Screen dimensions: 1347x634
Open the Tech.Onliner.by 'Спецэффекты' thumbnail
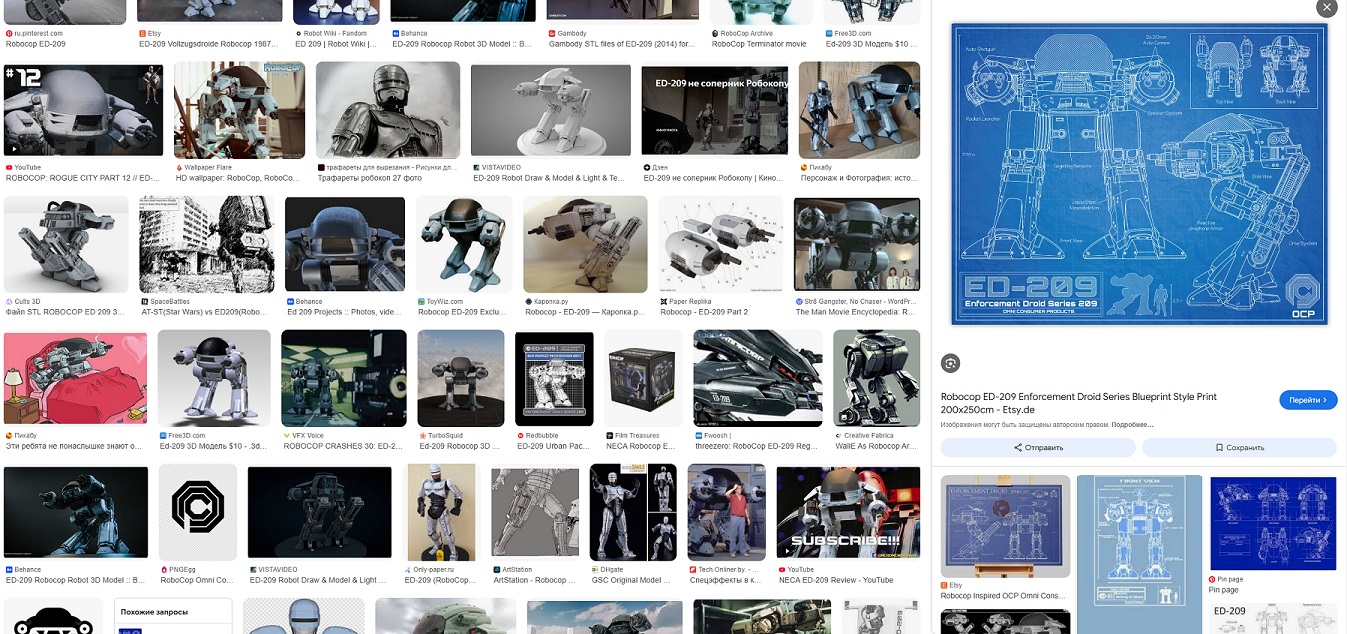point(726,513)
